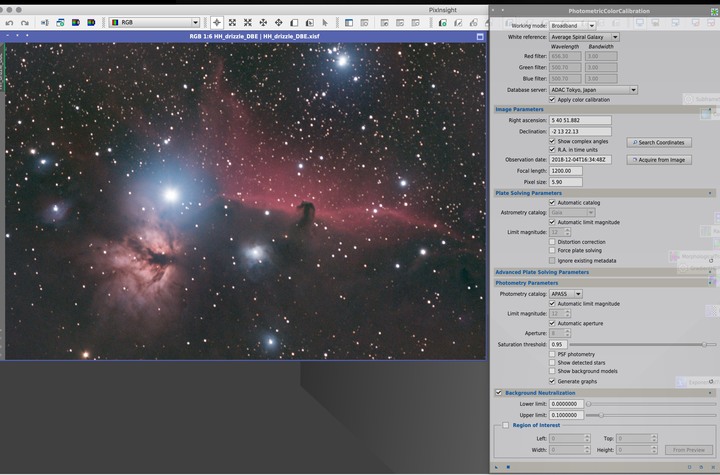
Task: Select the pointer readout mode icon
Action: [x=217, y=22]
